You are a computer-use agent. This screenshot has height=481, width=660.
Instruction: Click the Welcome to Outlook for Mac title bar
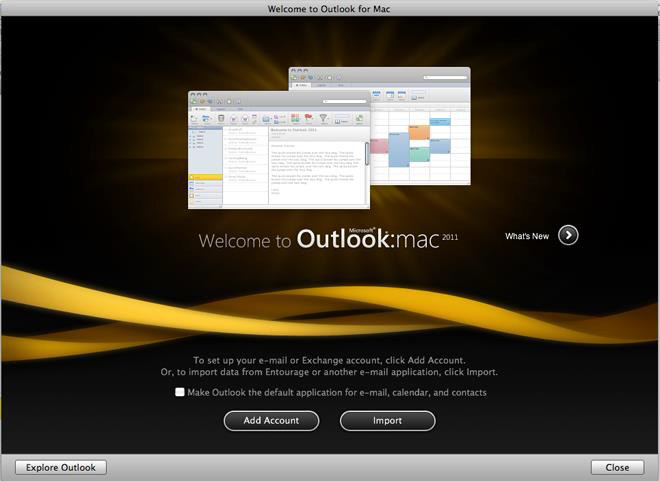tap(330, 8)
